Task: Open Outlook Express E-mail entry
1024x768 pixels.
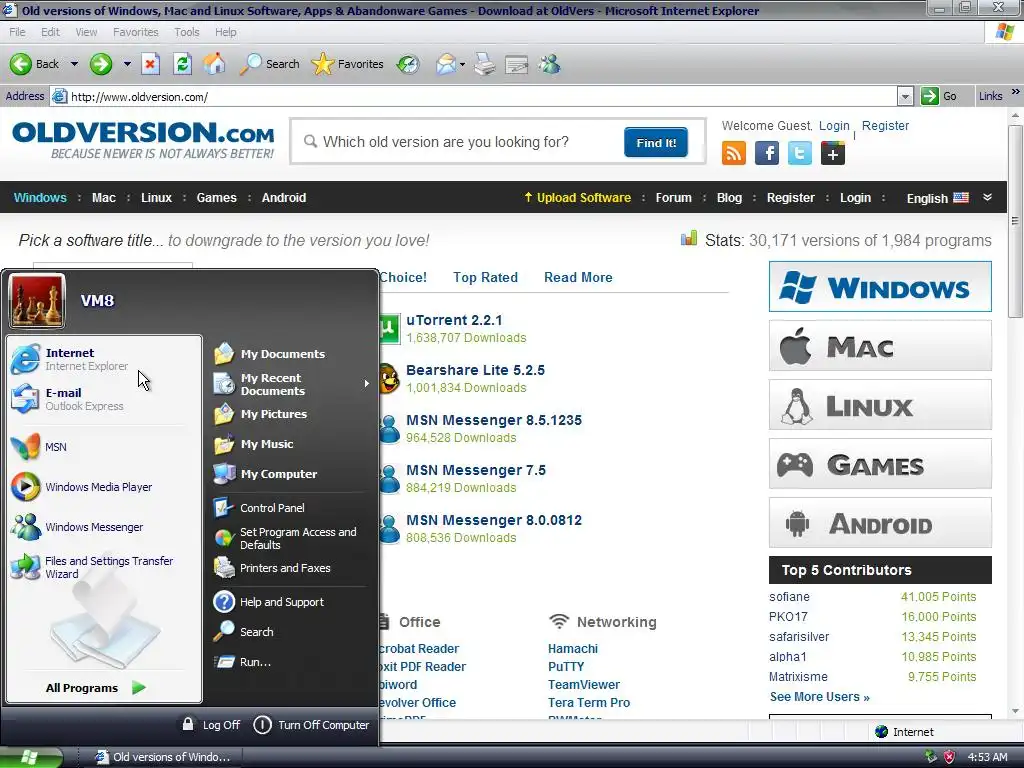Action: (104, 399)
